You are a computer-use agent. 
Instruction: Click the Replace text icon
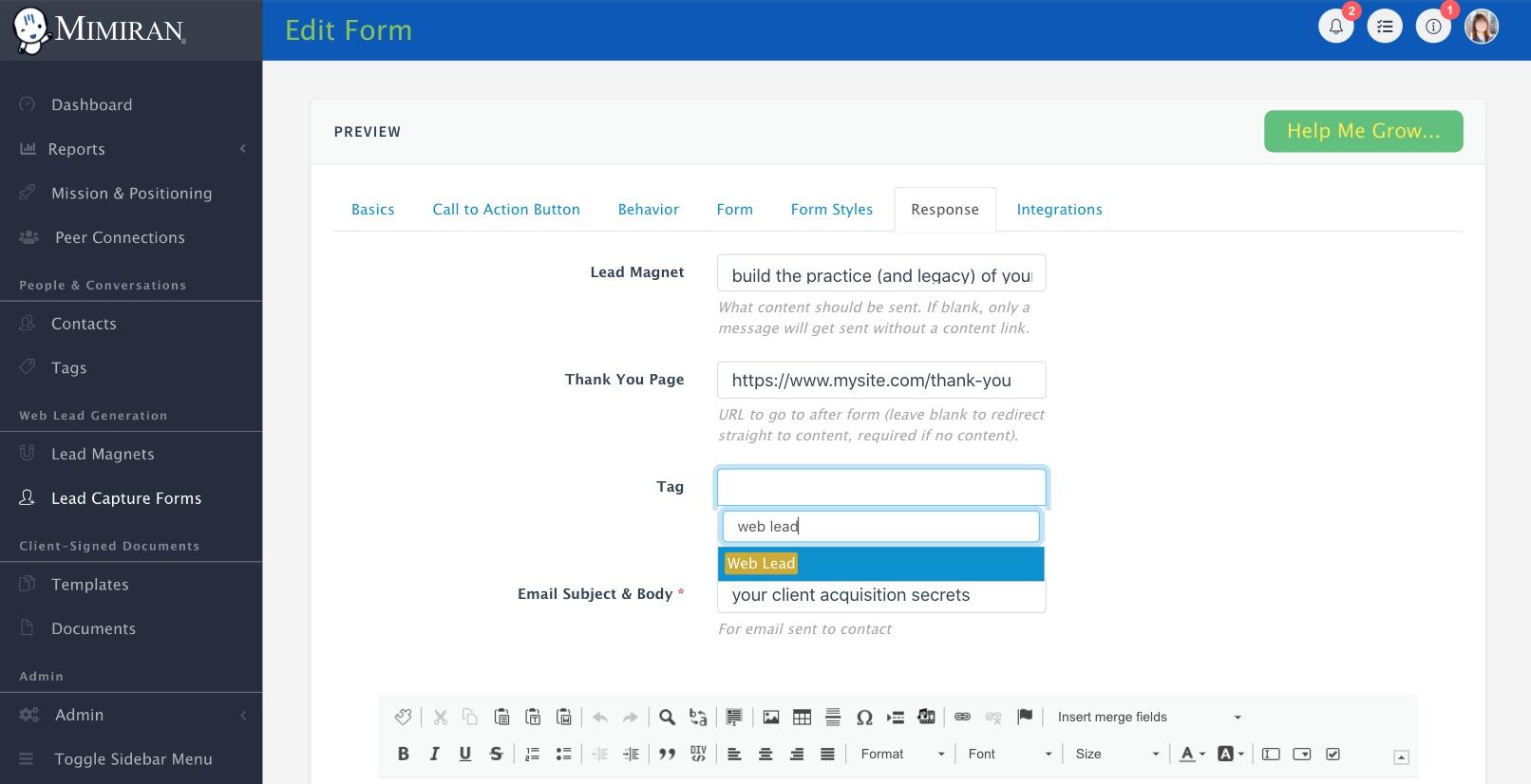698,717
